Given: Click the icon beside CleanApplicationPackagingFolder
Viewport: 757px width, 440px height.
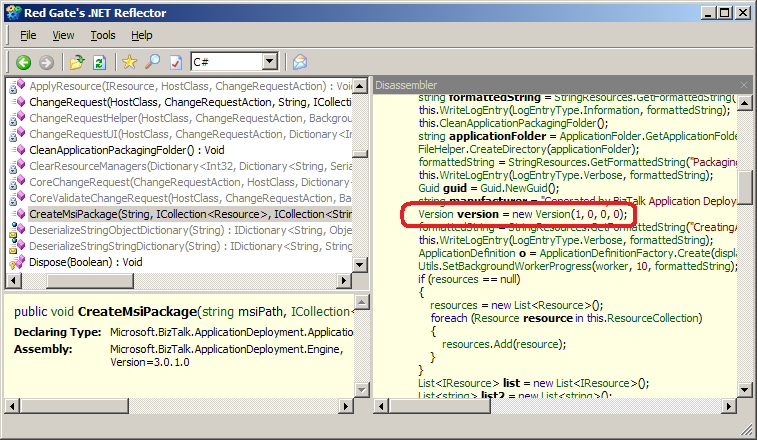Looking at the screenshot, I should (17, 150).
